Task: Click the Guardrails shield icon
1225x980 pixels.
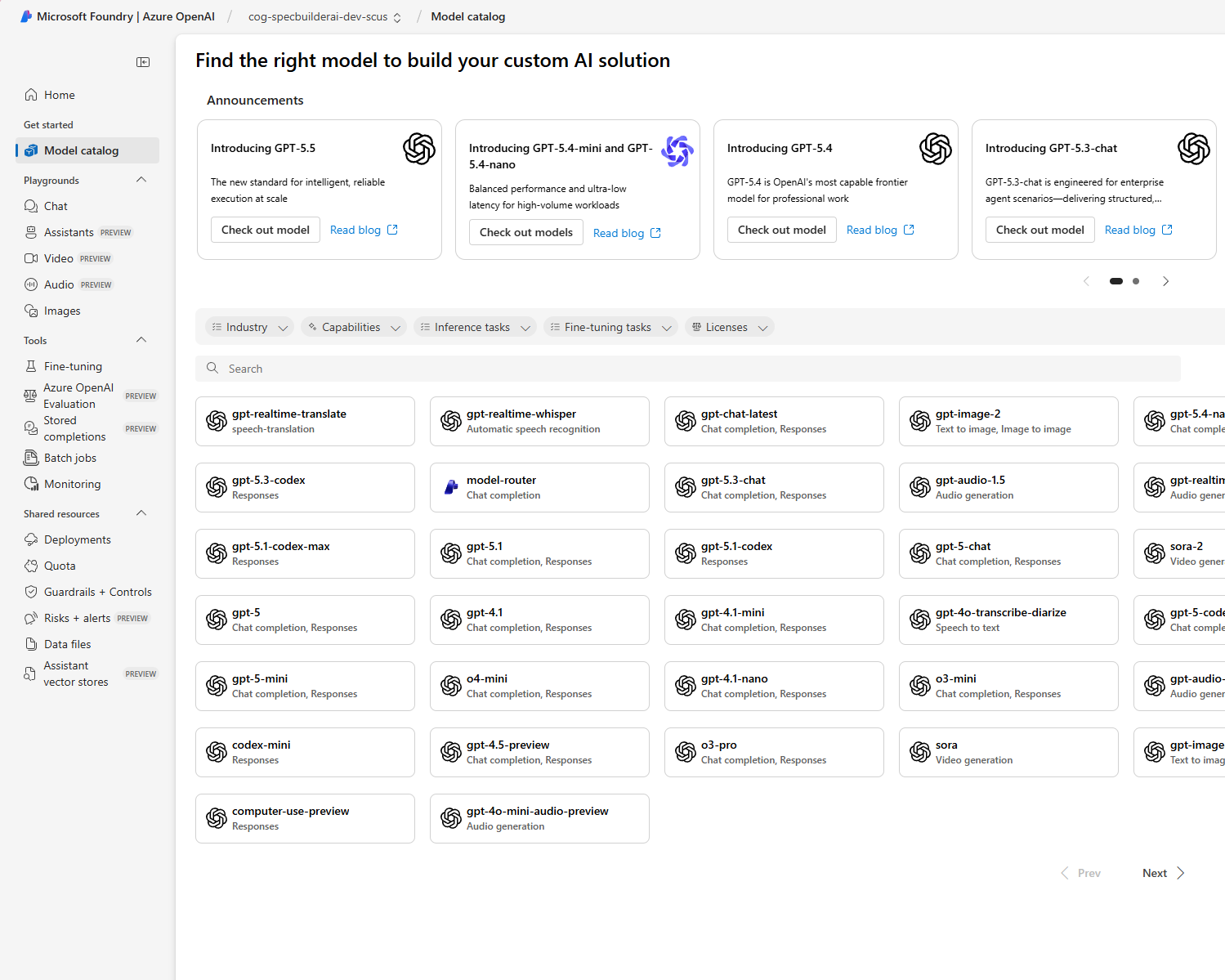Action: tap(31, 592)
